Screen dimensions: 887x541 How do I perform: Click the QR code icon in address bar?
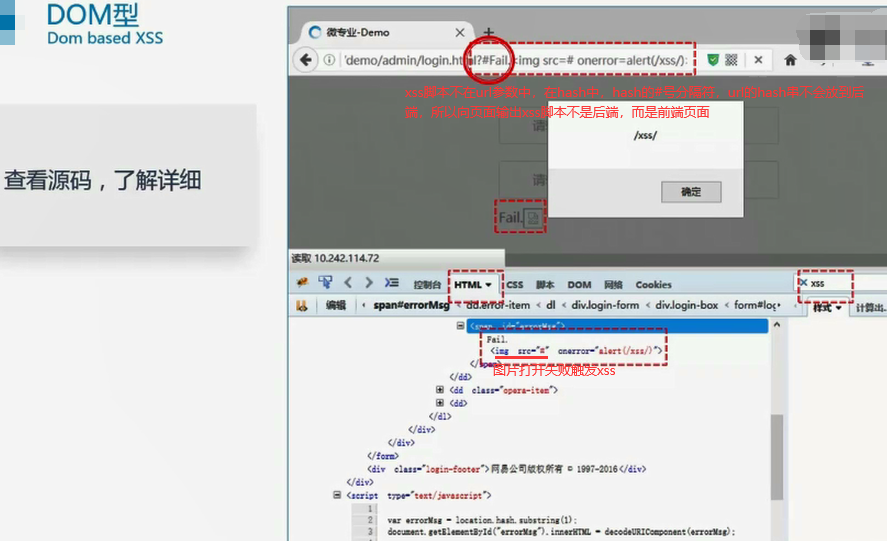pos(731,59)
